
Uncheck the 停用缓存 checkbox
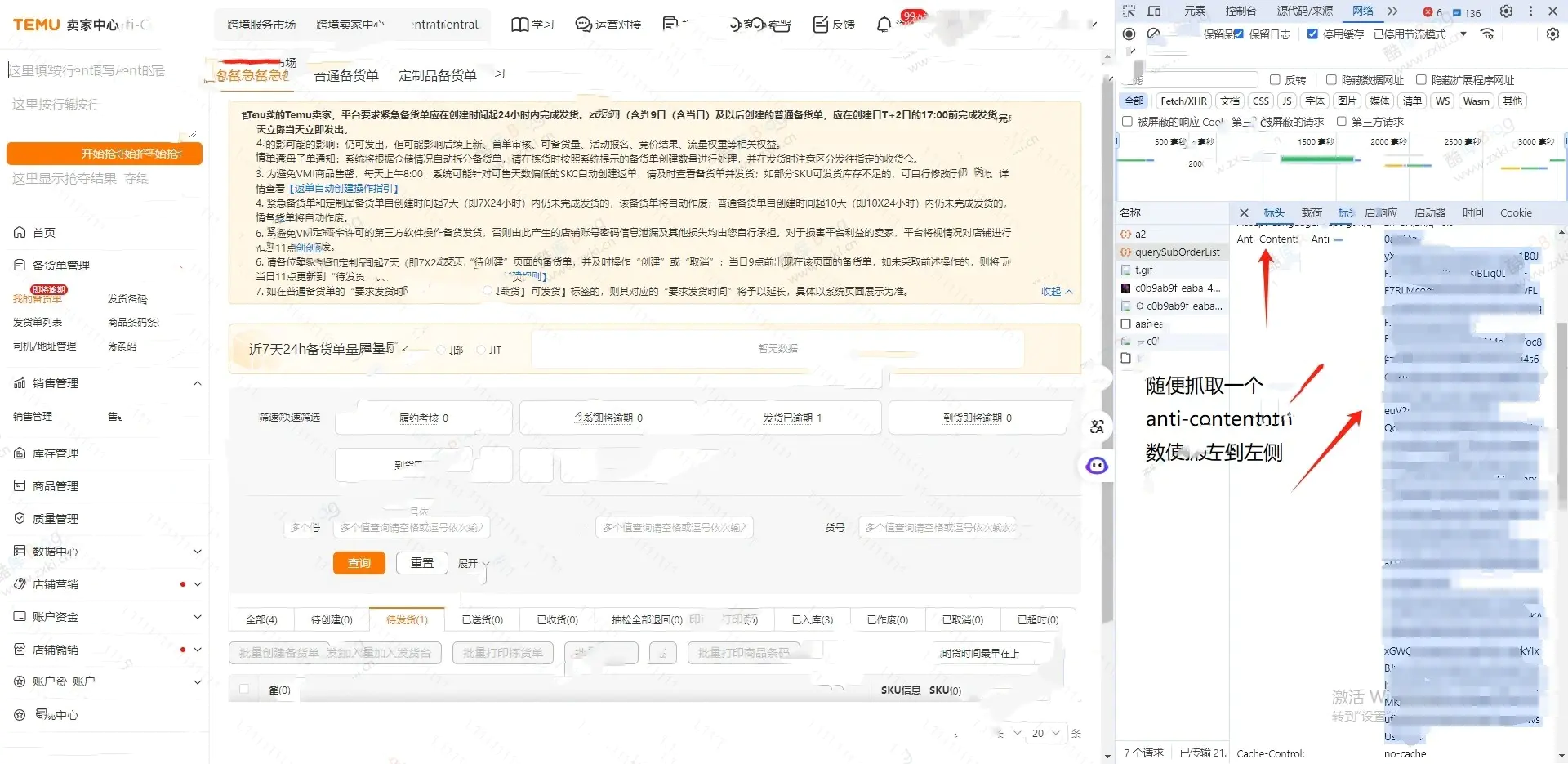(x=1312, y=34)
